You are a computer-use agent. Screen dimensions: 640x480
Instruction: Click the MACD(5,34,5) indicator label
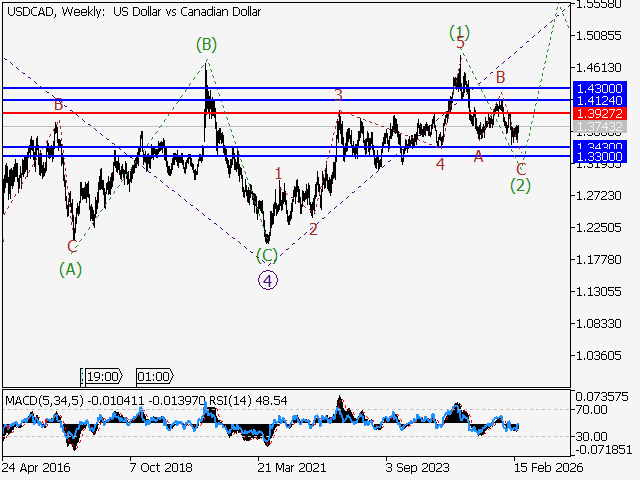point(44,401)
